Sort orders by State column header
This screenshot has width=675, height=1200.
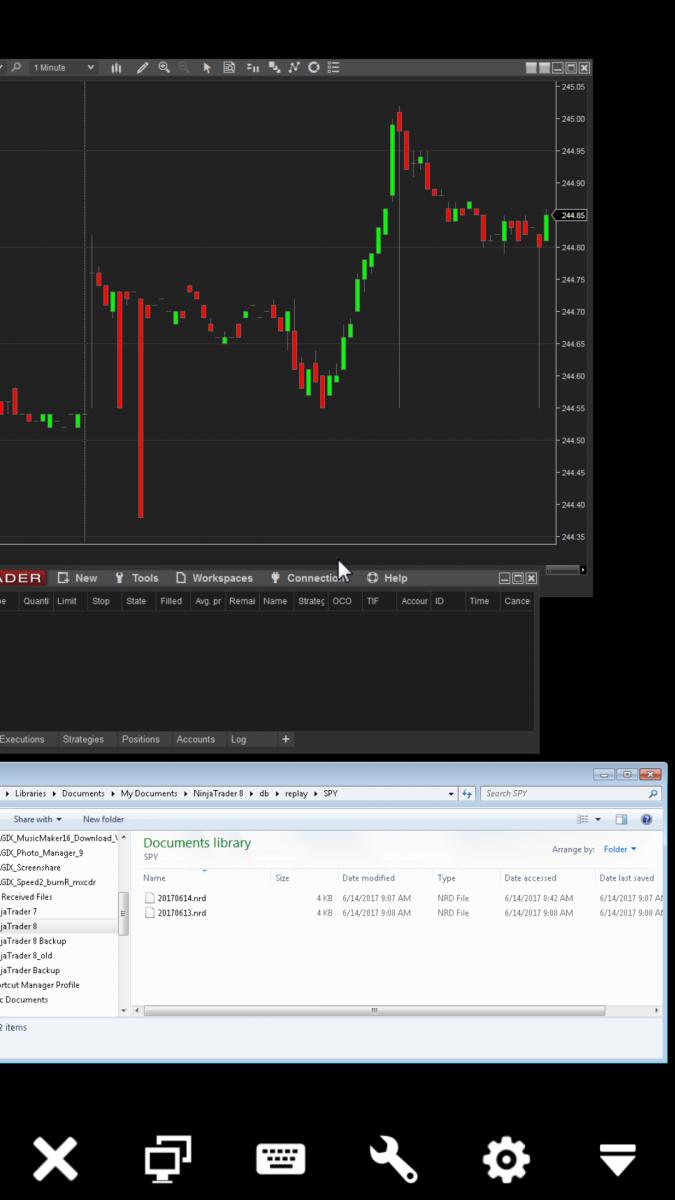point(137,601)
